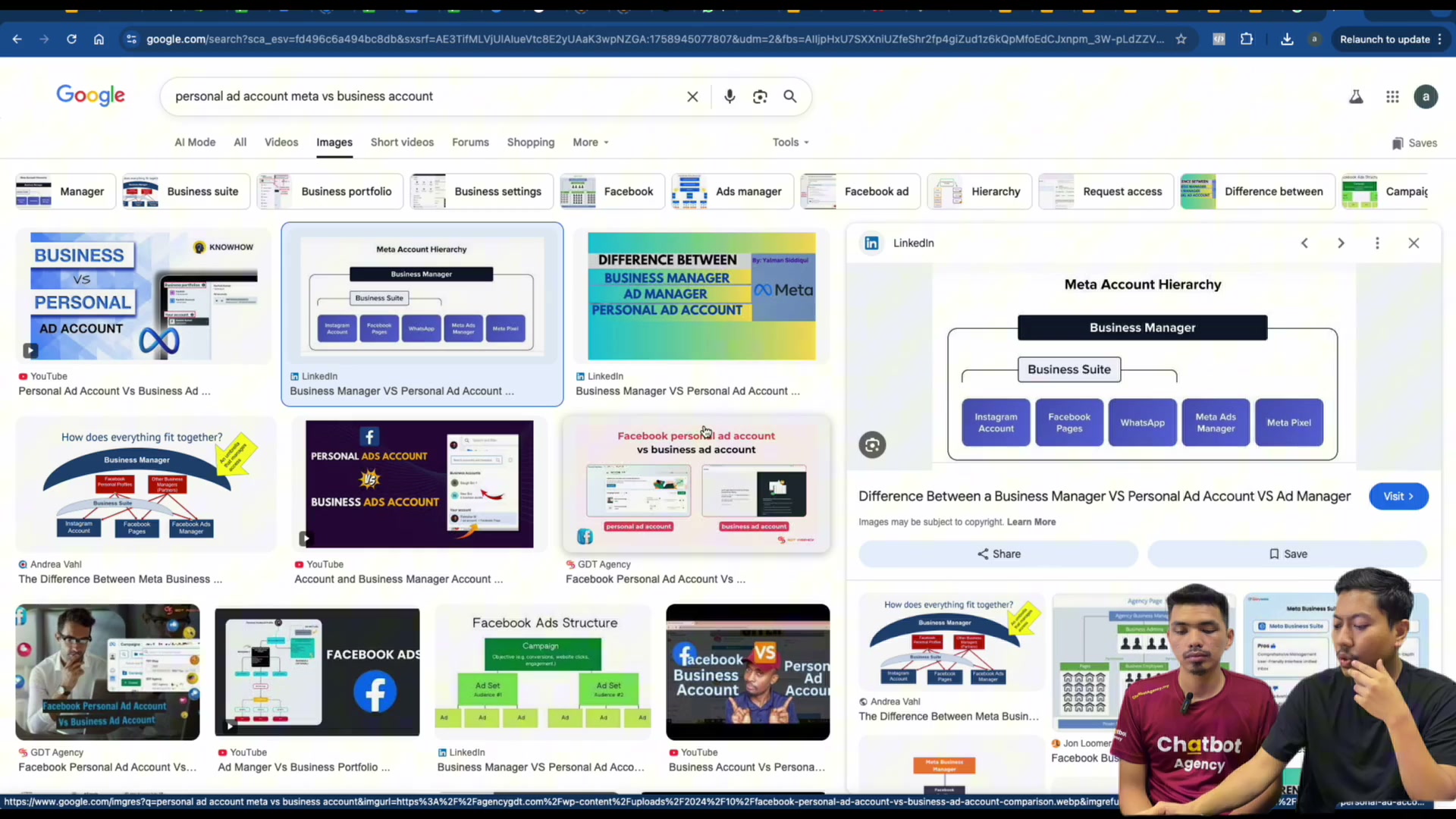Open more options in the LinkedIn preview
This screenshot has height=819, width=1456.
[x=1377, y=243]
